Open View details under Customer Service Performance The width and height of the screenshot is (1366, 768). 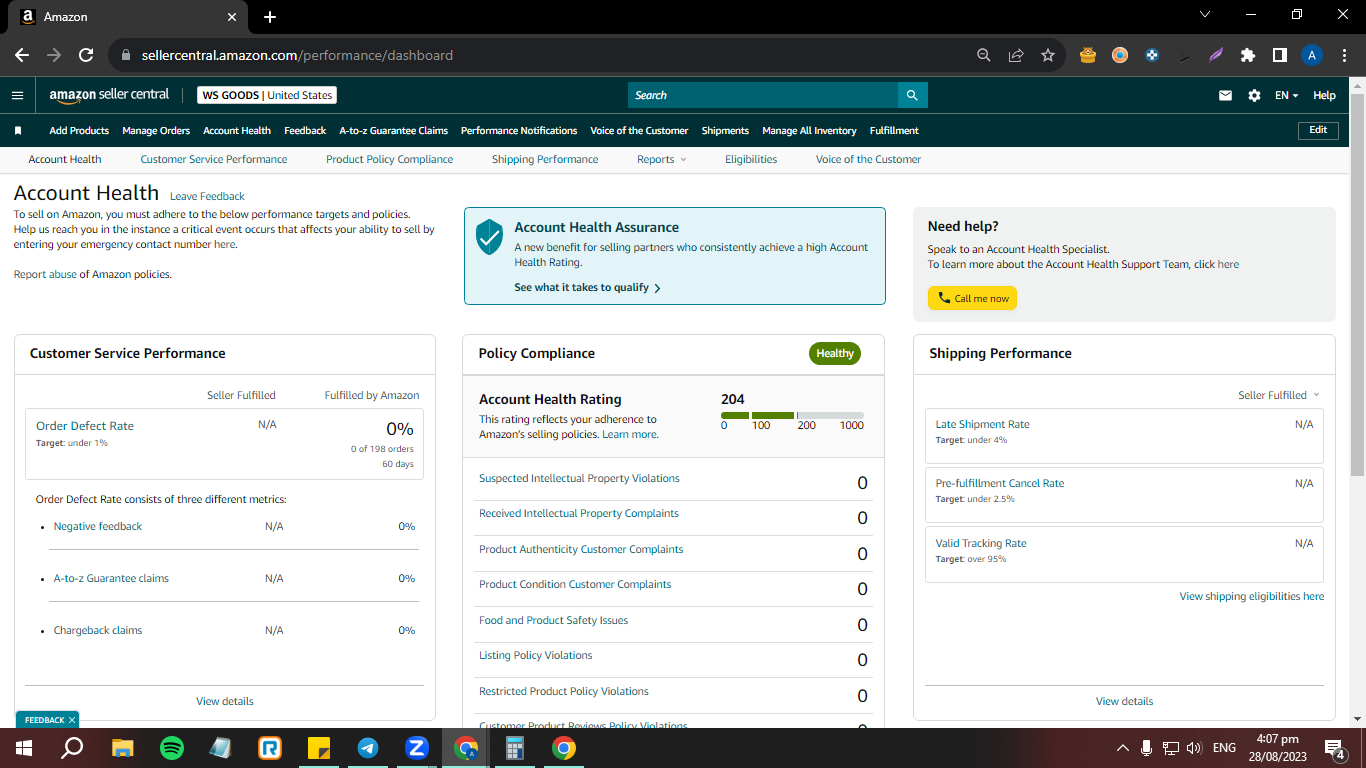click(x=225, y=701)
